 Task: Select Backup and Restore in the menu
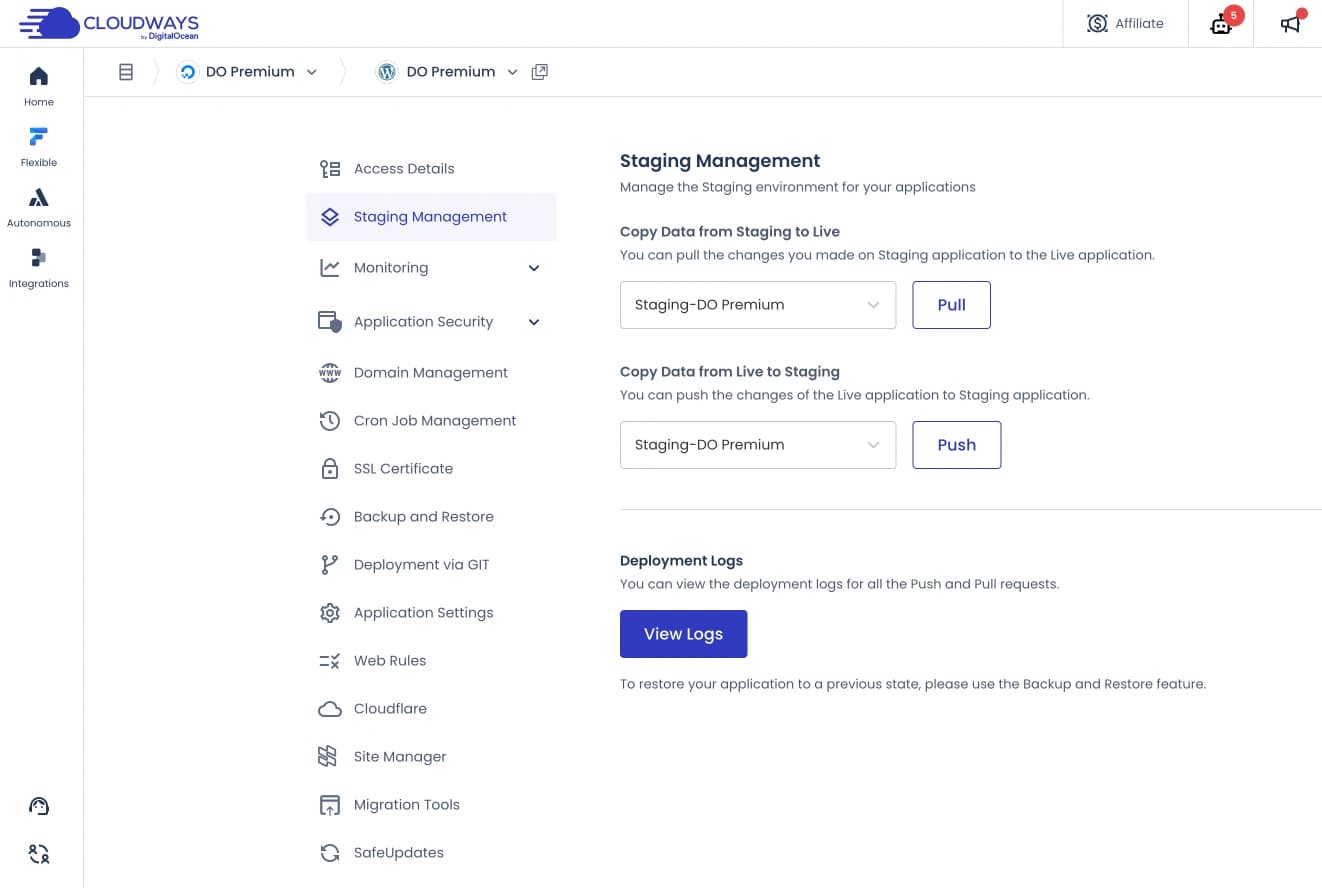424,516
